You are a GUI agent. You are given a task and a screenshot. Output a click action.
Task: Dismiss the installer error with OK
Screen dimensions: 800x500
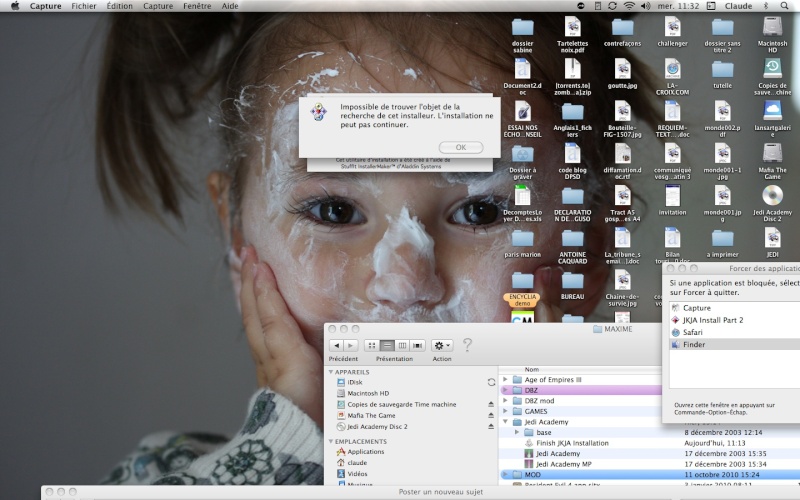click(461, 147)
